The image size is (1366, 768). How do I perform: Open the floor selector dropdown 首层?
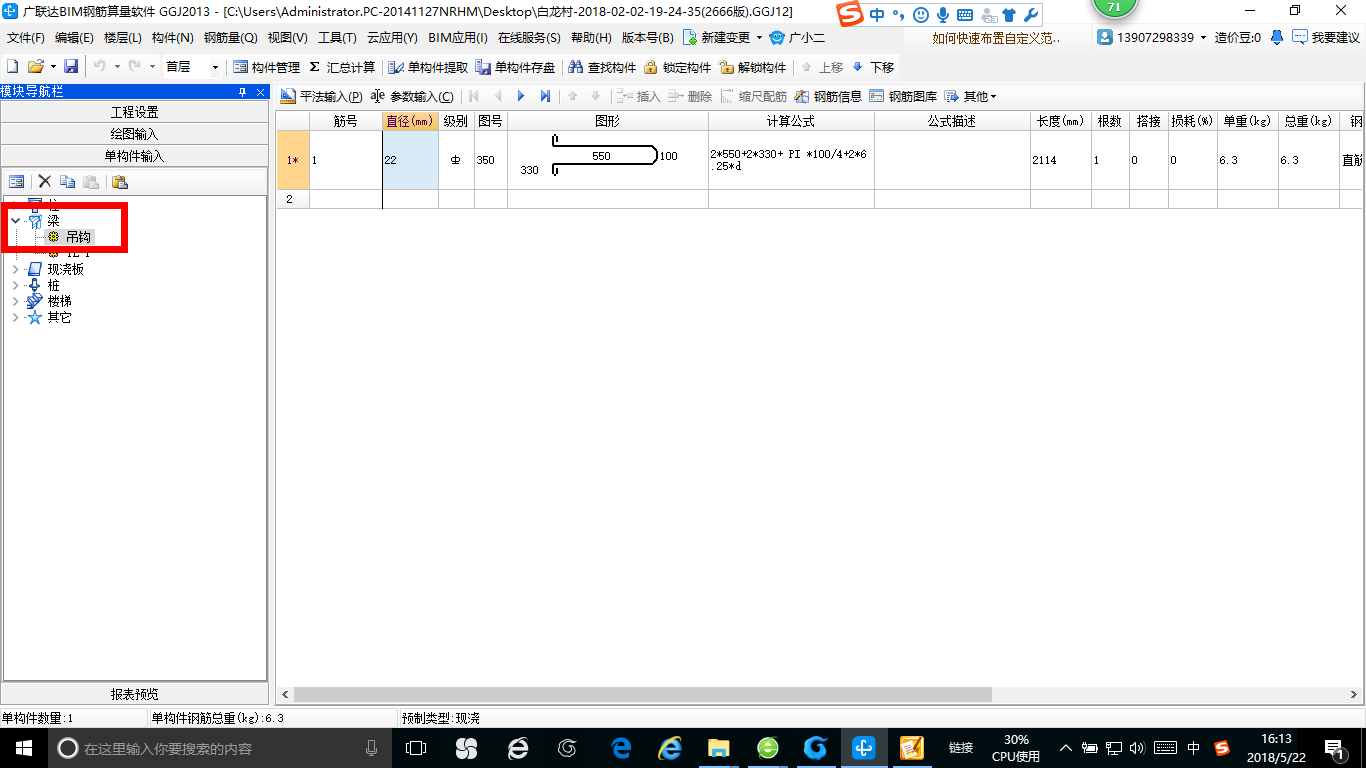(x=214, y=67)
